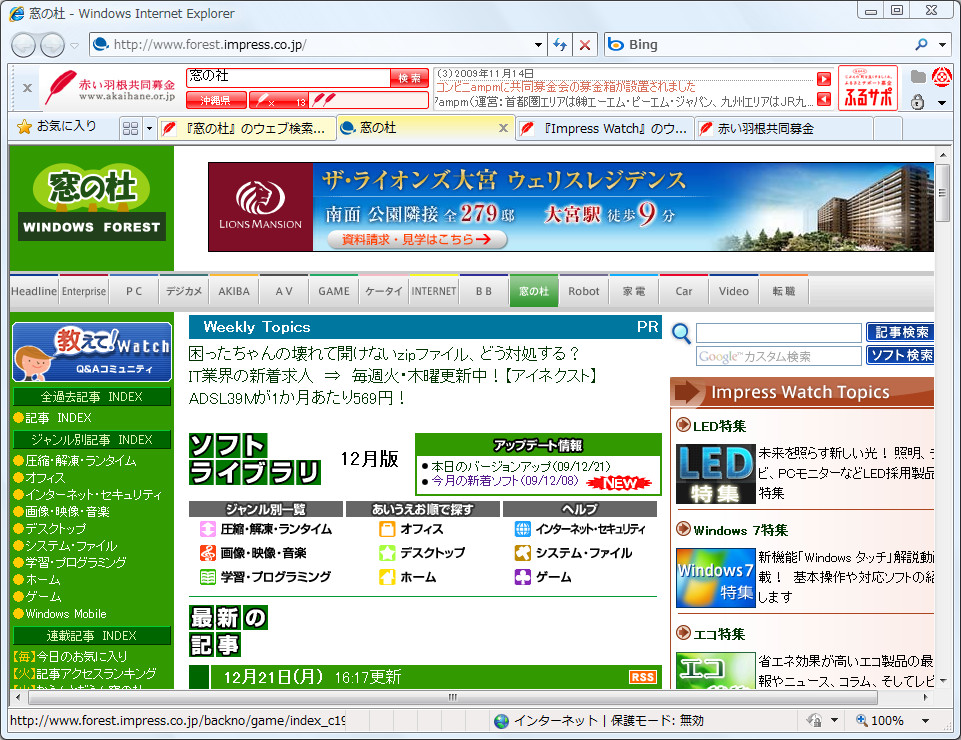Screen dimensions: 961x740
Task: Select the デジカメ navigation tab
Action: coord(184,291)
